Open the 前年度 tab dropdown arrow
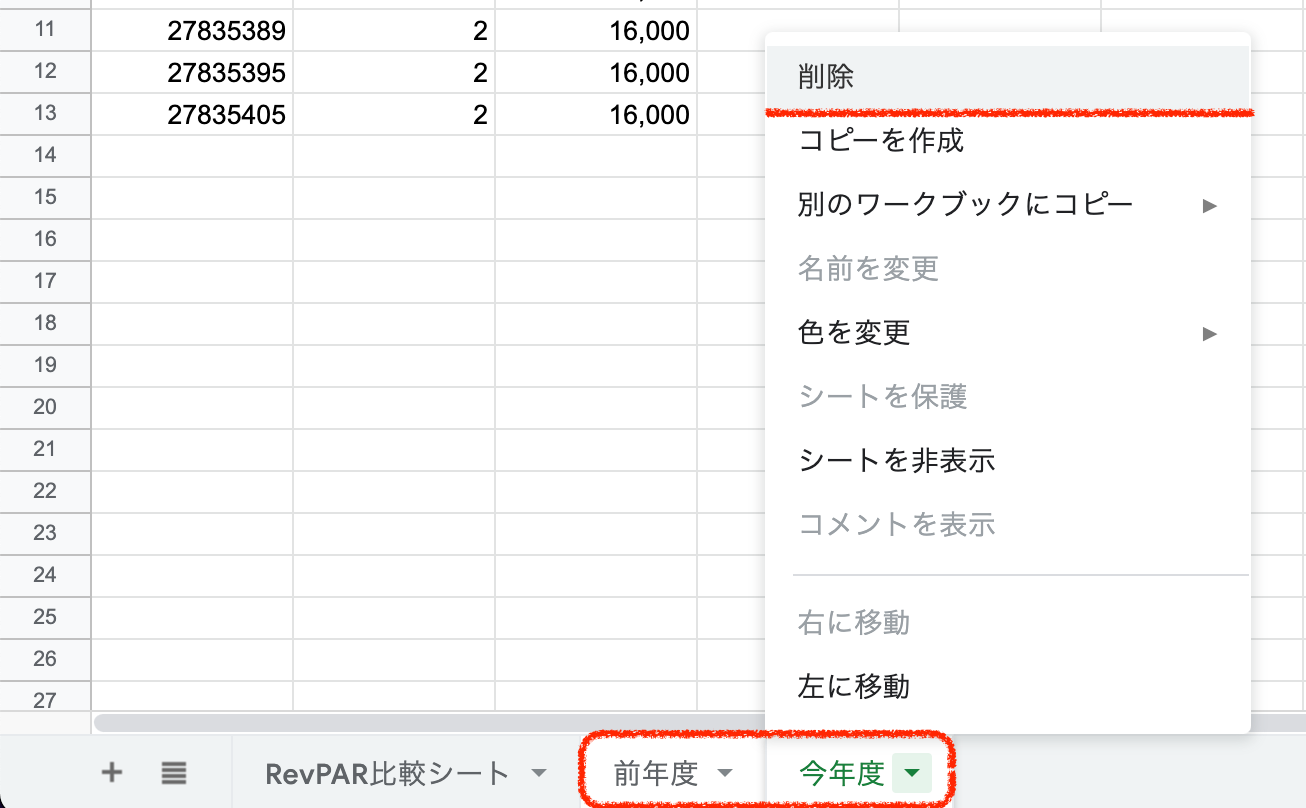This screenshot has height=808, width=1306. 725,773
